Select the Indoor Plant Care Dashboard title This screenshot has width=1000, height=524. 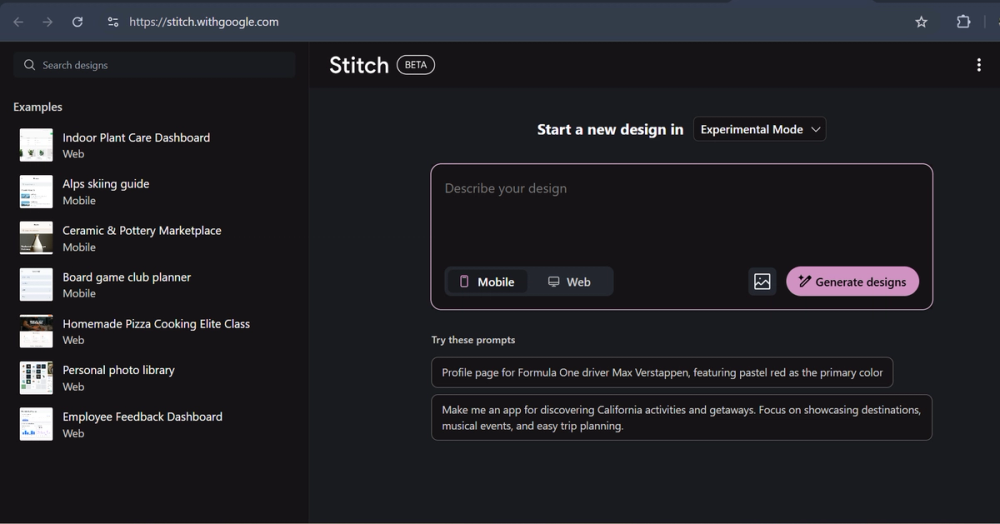136,138
